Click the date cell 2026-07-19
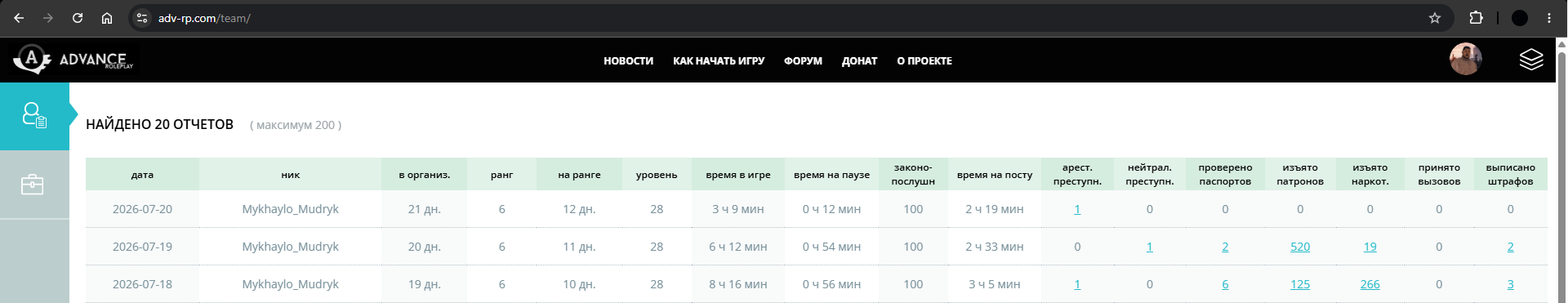Screen dimensions: 1568x303 tap(142, 247)
